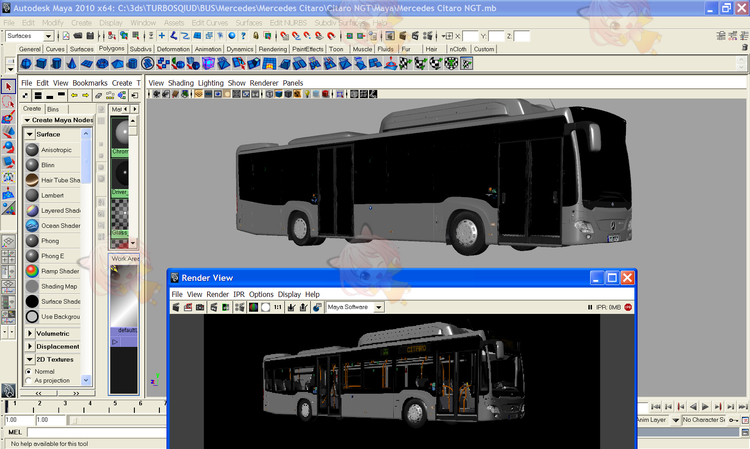The height and width of the screenshot is (449, 750).
Task: Jump to the start of the playback range
Action: 656,406
